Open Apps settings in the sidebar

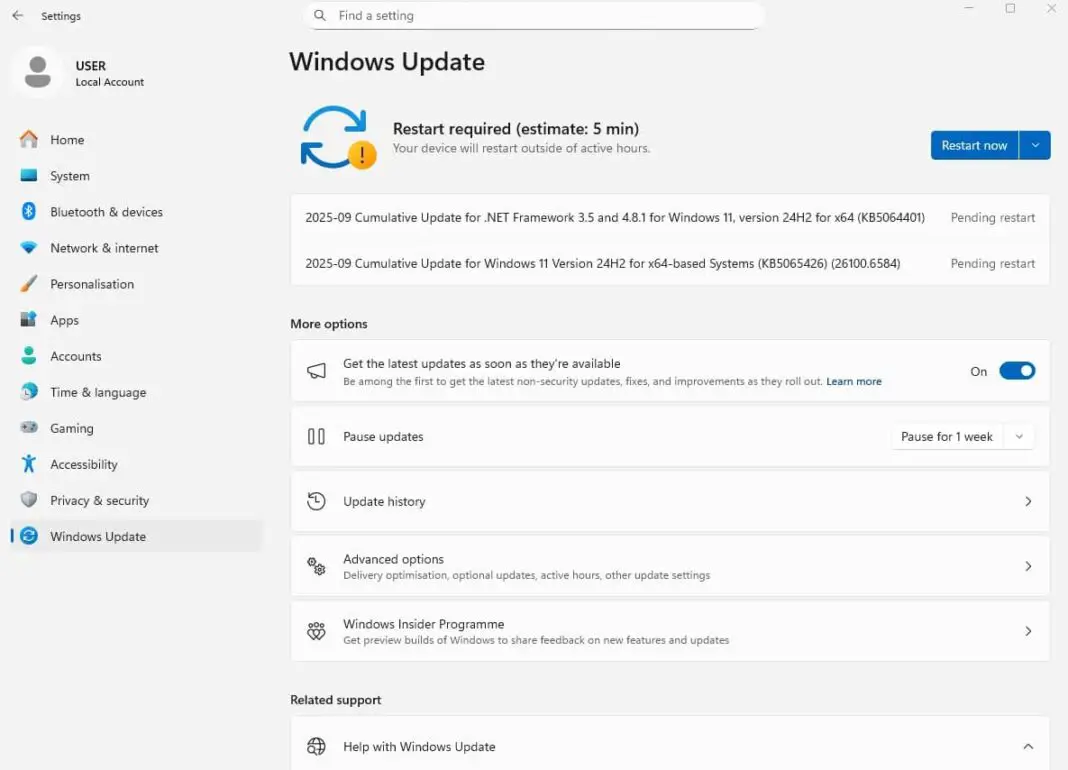coord(65,319)
